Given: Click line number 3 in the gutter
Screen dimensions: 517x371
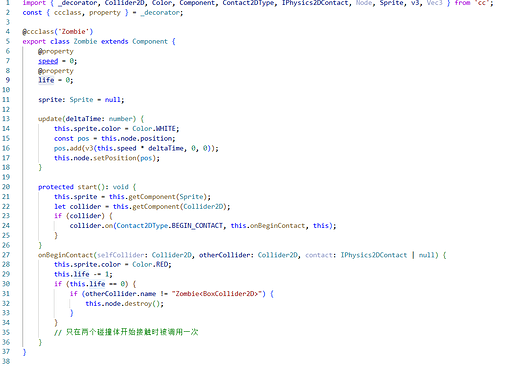Looking at the screenshot, I should [x=8, y=22].
